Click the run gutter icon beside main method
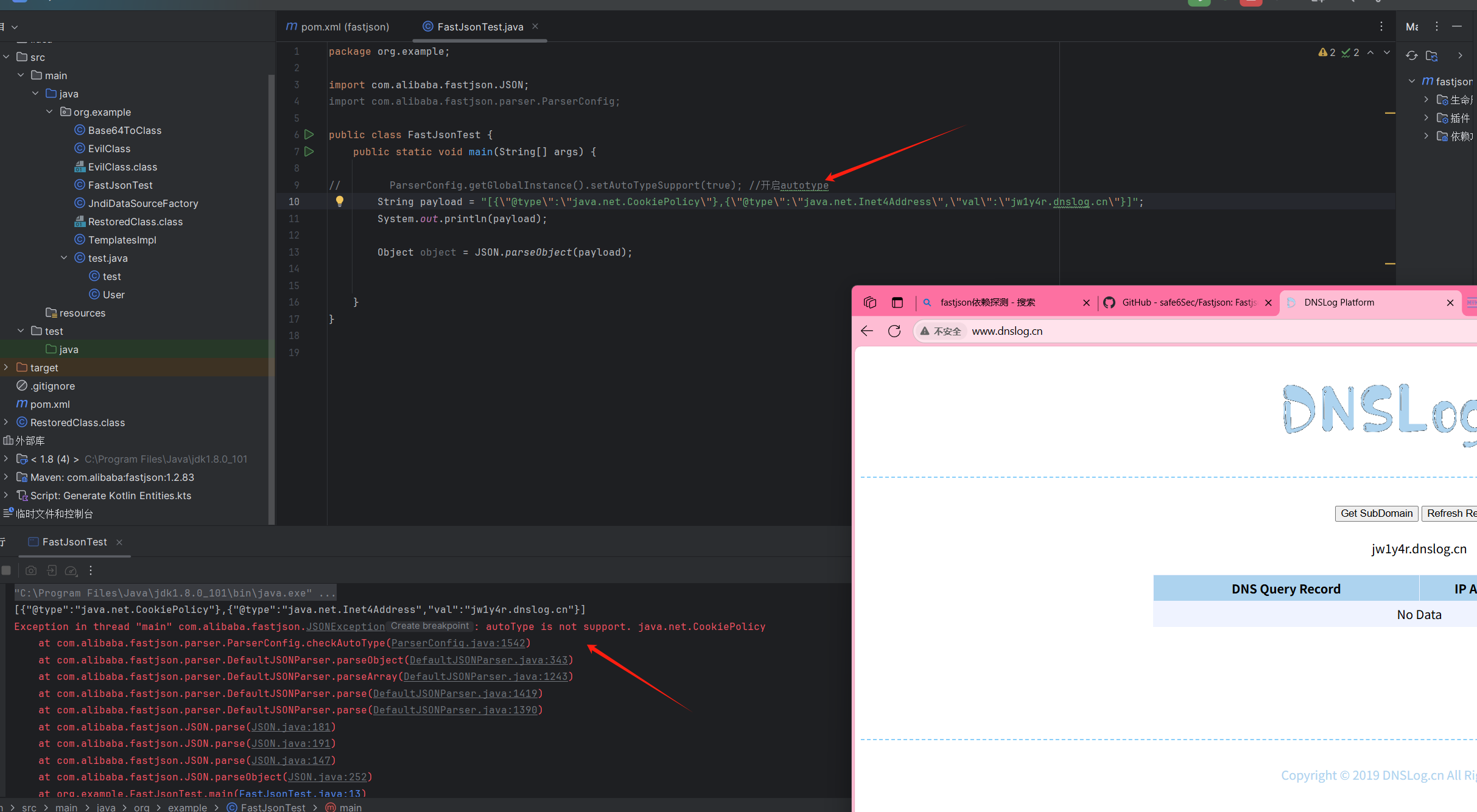1477x812 pixels. click(309, 152)
